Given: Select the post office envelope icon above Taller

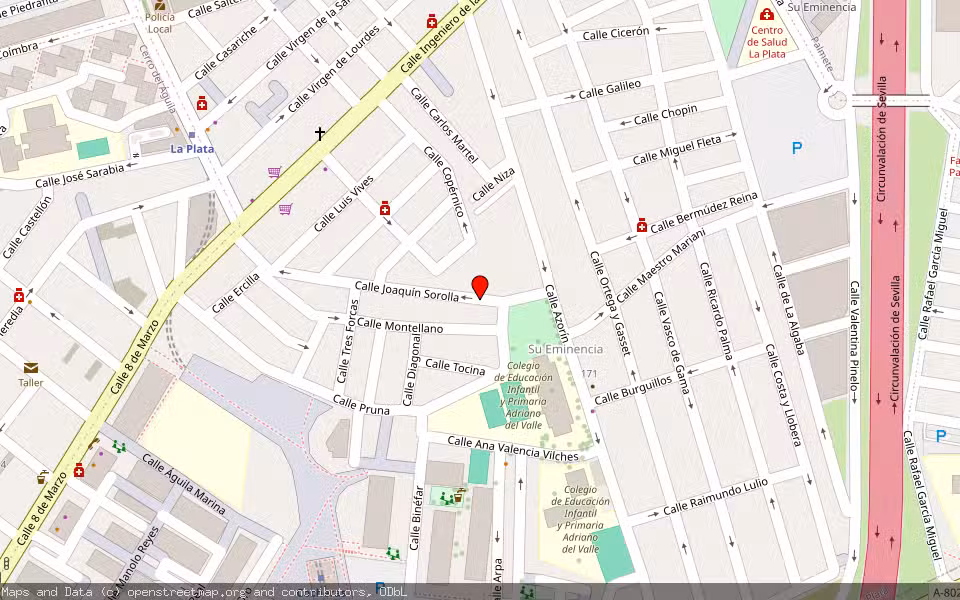Looking at the screenshot, I should pyautogui.click(x=31, y=368).
